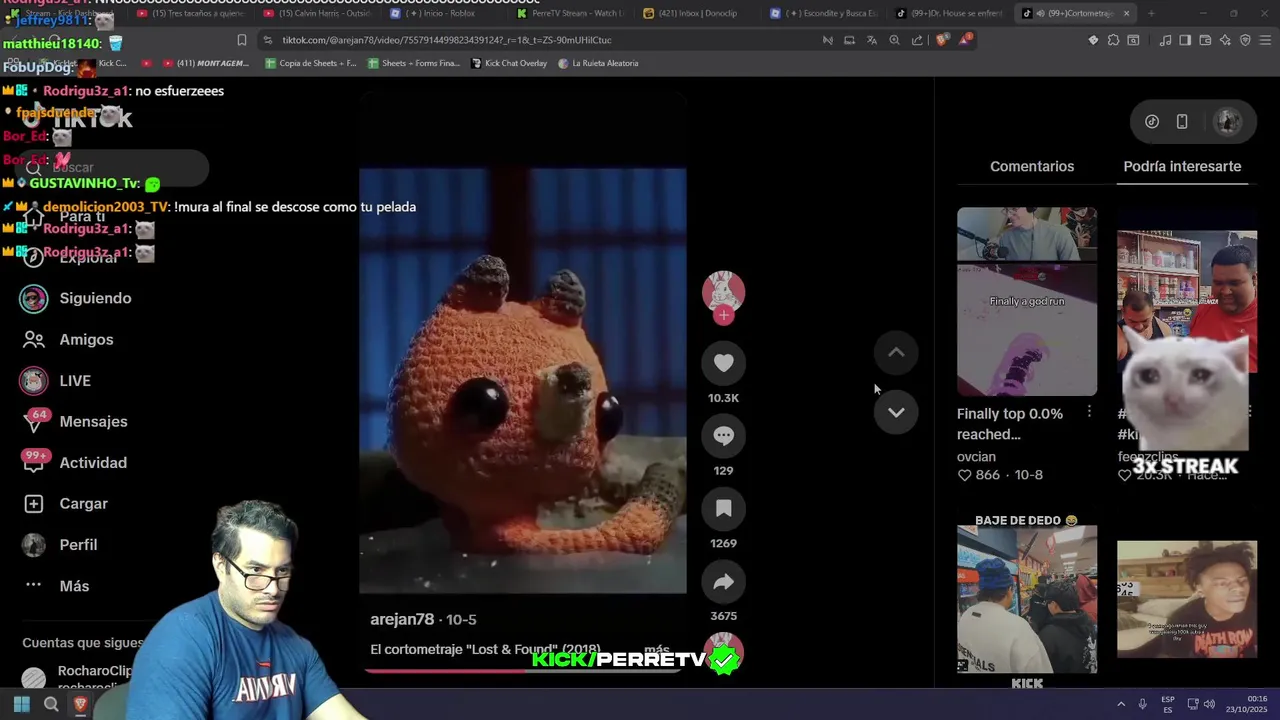Open options for the 'Finally top 0.0%' video

(x=1089, y=412)
